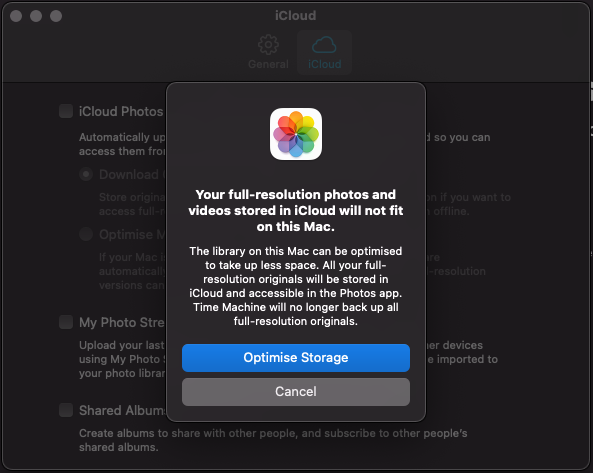Click the General gear icon

(268, 45)
